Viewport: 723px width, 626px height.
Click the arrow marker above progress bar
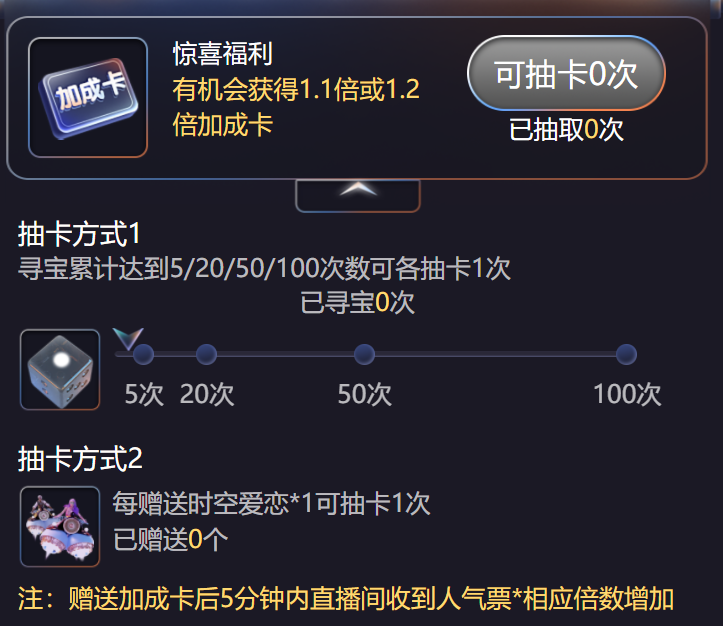(x=128, y=339)
